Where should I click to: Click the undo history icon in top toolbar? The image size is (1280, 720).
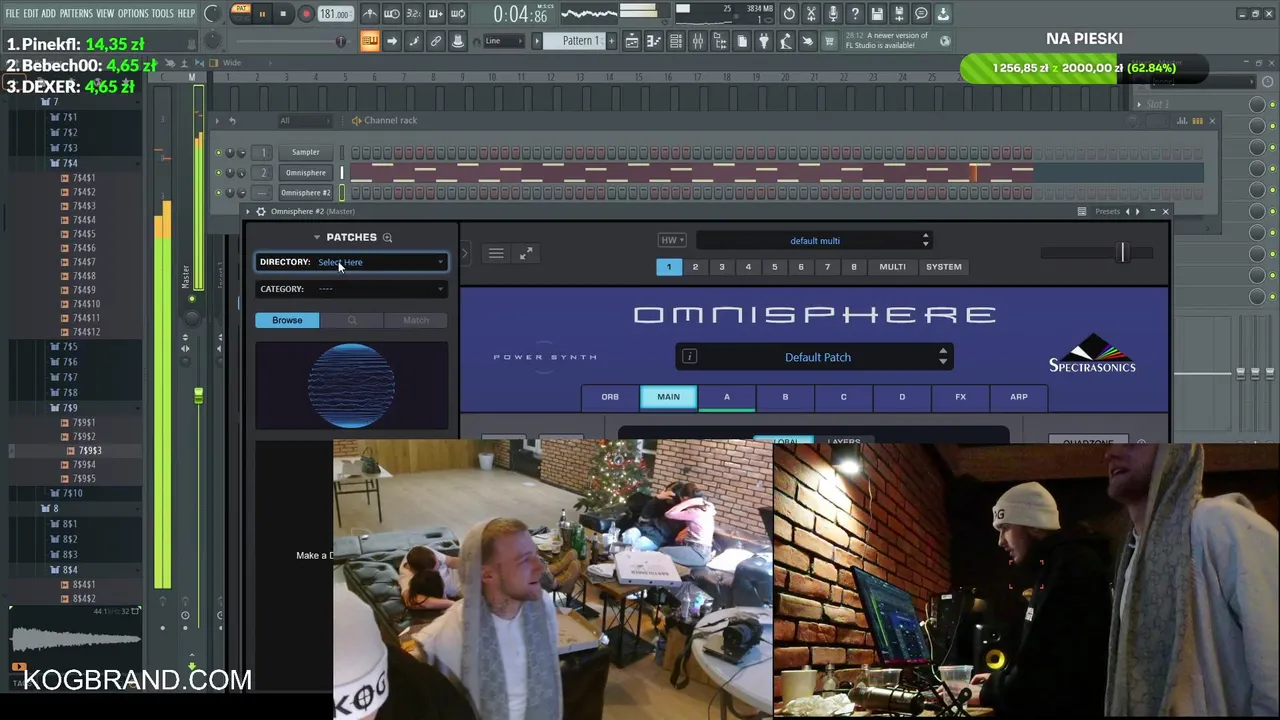[789, 14]
